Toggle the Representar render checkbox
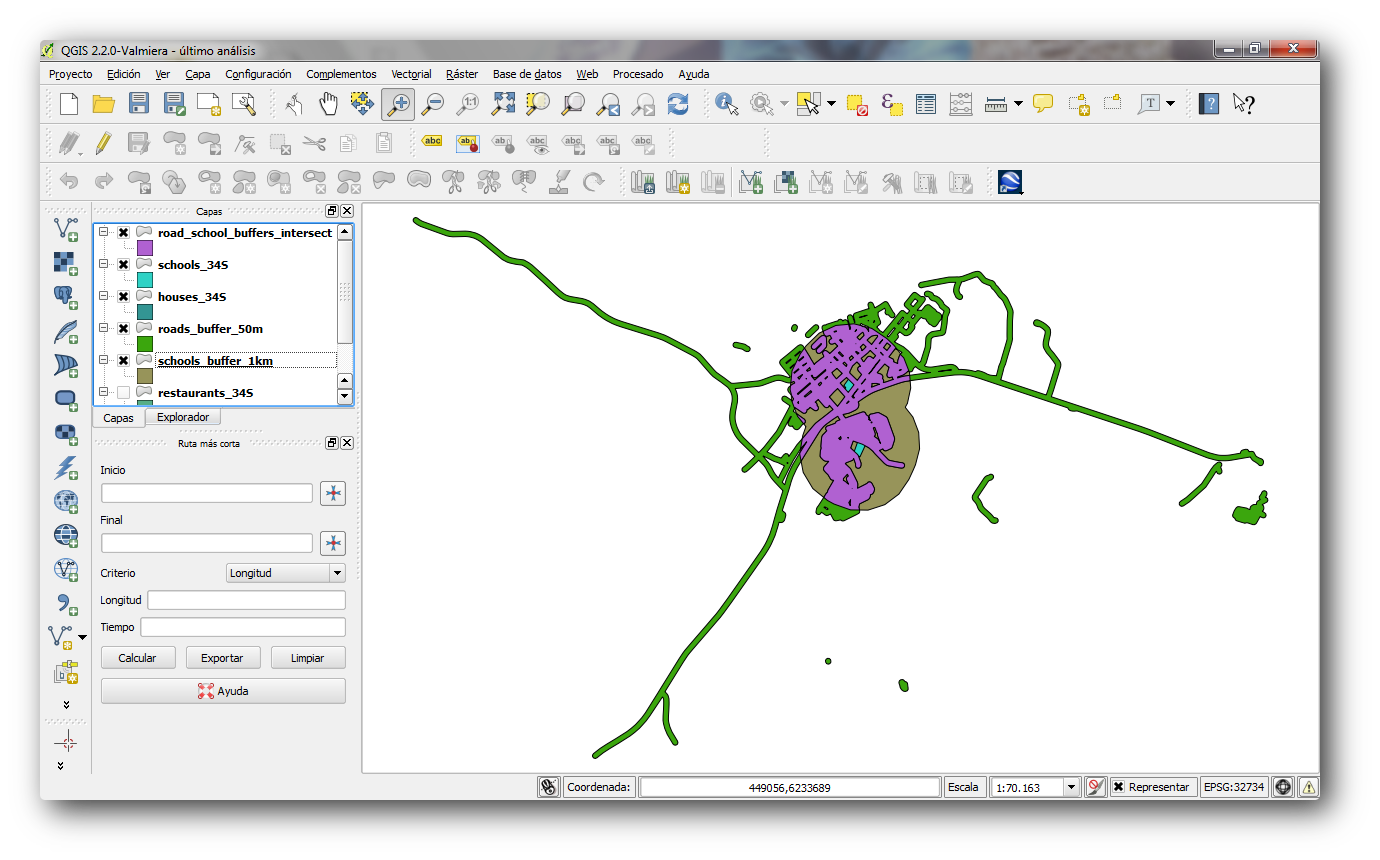The width and height of the screenshot is (1380, 860). (1119, 787)
